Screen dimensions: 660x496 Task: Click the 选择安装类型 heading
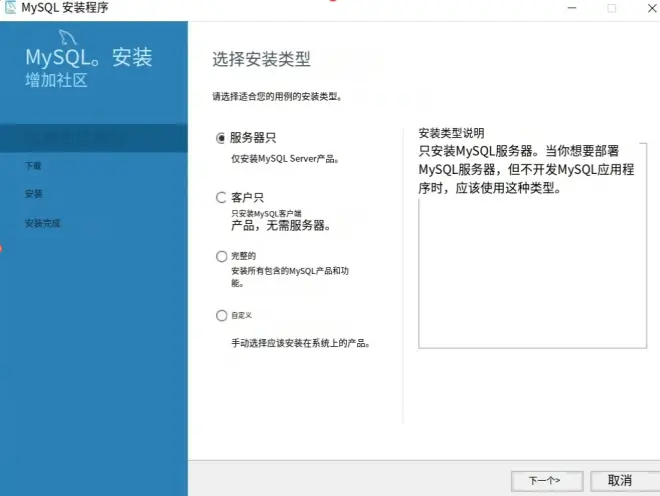[261, 59]
